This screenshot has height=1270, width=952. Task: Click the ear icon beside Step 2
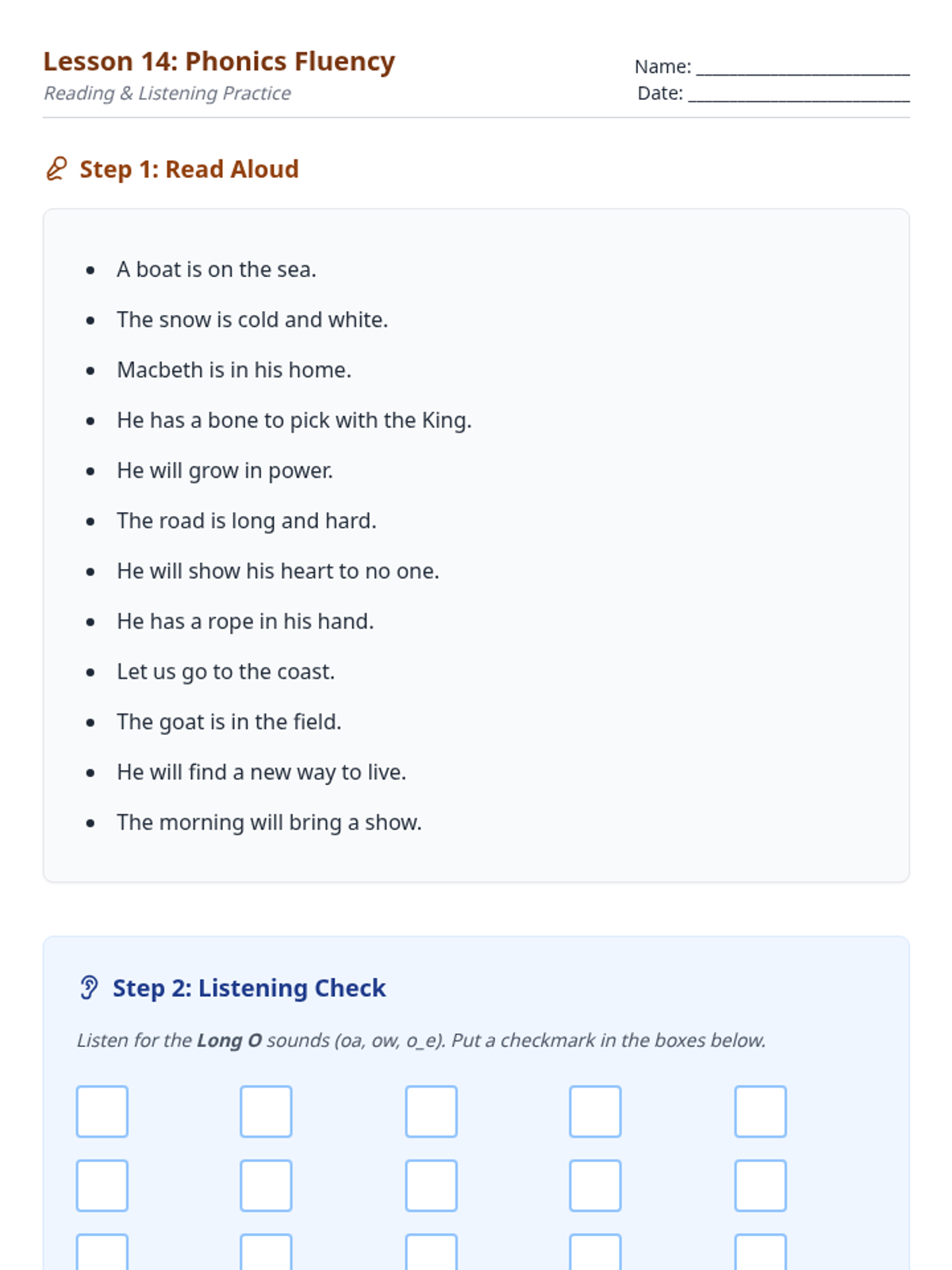point(89,987)
